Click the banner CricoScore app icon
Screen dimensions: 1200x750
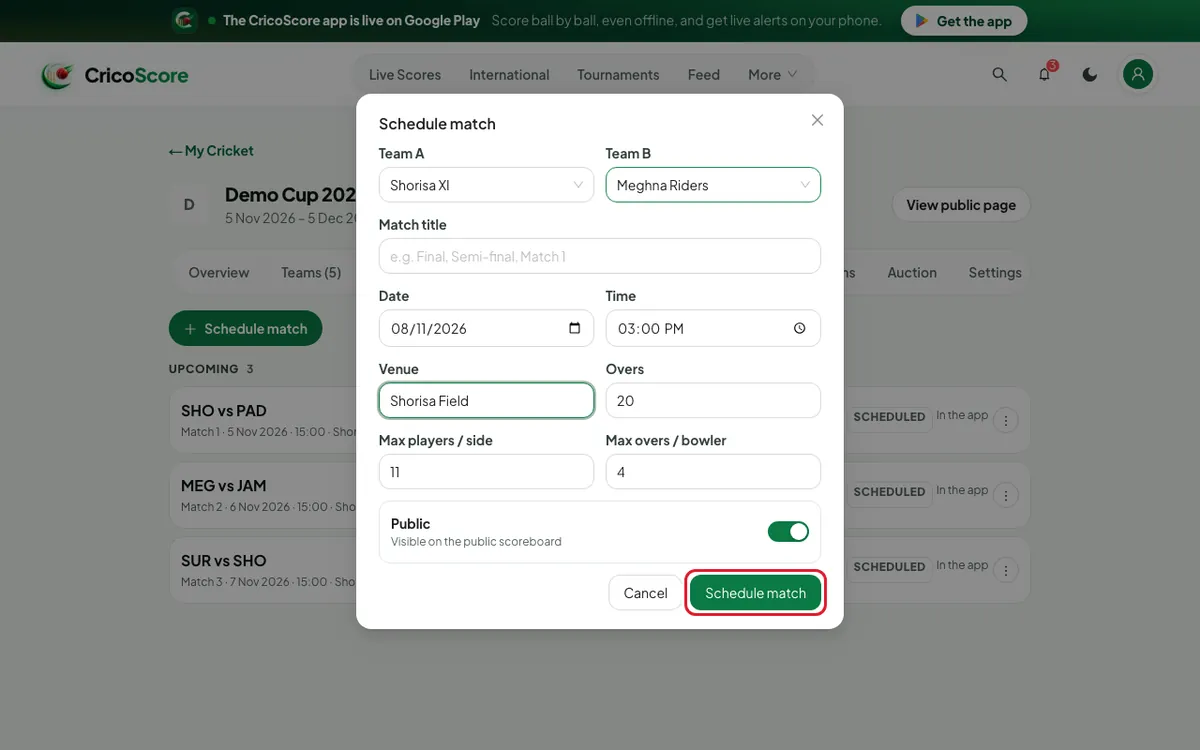(x=183, y=20)
